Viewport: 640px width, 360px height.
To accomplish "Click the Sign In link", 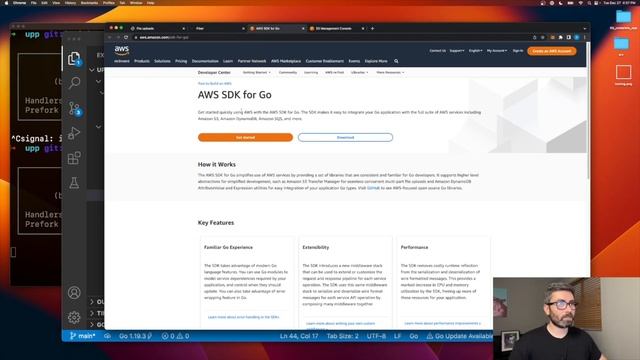I will 518,51.
